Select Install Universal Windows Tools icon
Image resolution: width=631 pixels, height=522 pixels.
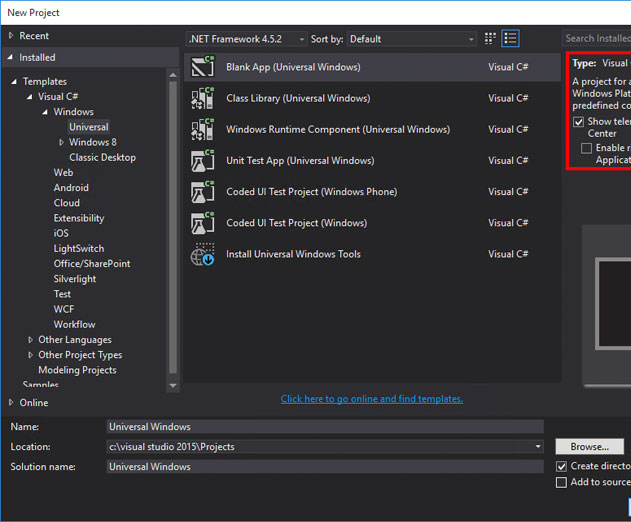(202, 254)
